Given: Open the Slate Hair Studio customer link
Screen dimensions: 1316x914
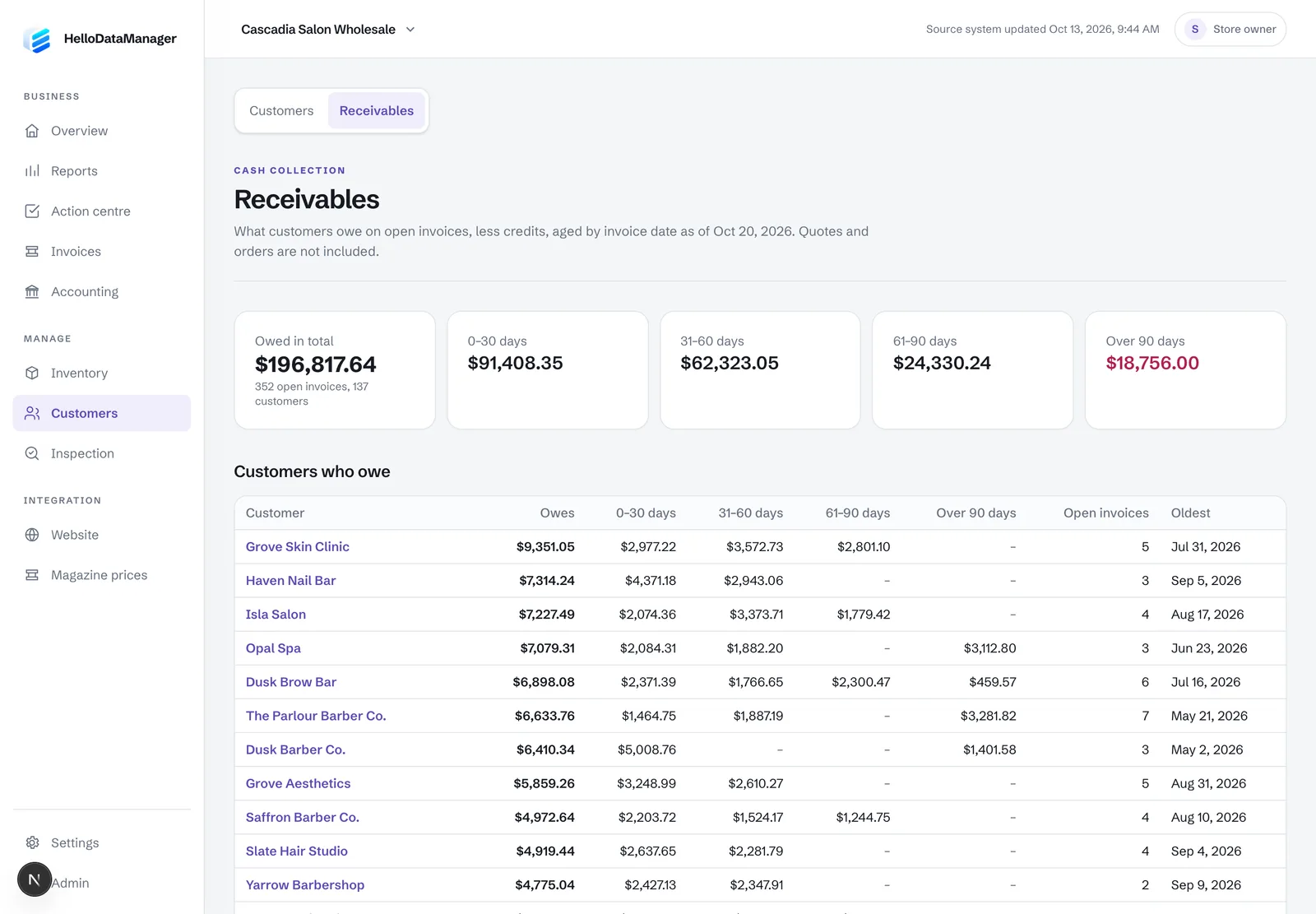Looking at the screenshot, I should (x=297, y=851).
